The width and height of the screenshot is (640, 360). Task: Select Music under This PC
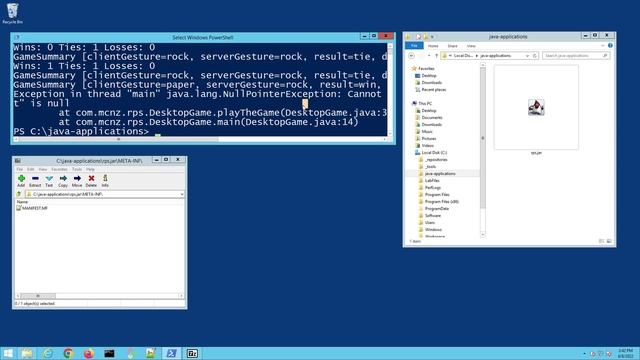click(x=424, y=131)
